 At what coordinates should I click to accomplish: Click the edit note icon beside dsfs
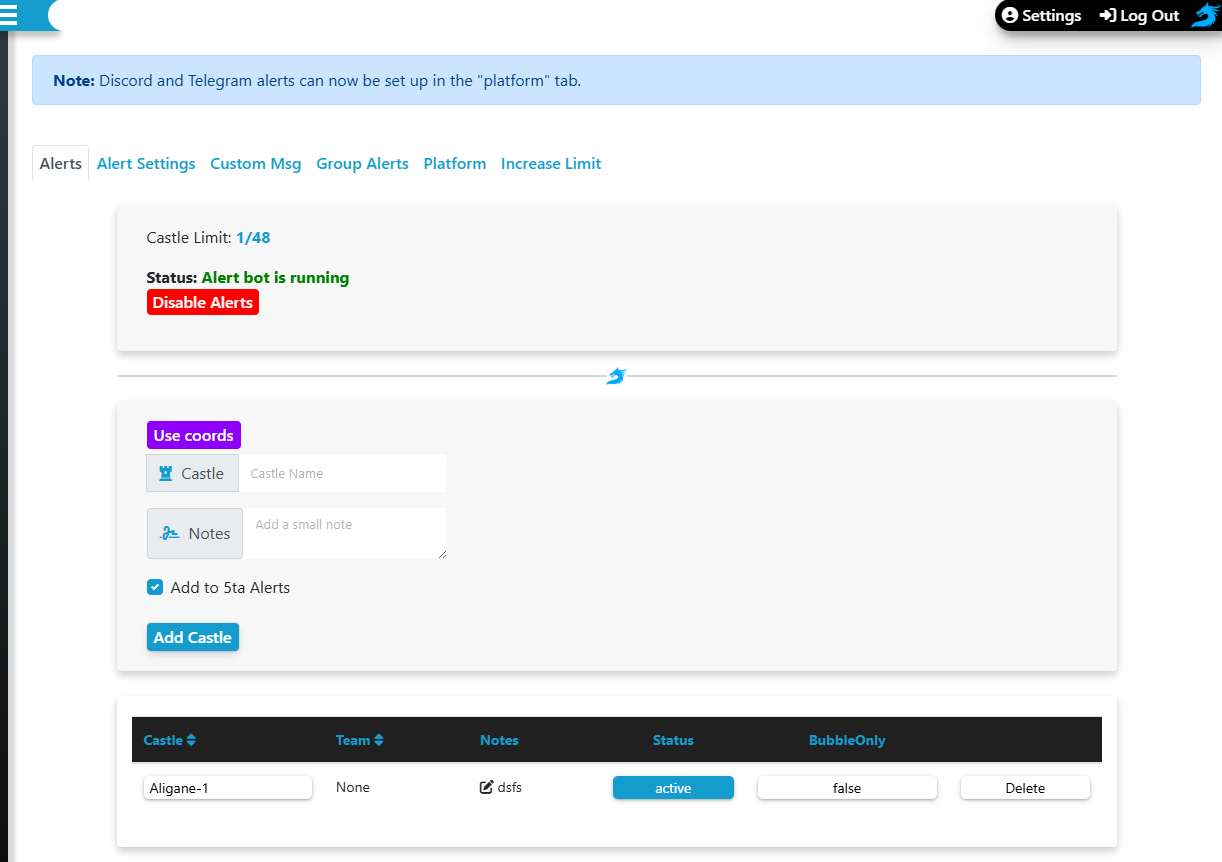click(x=487, y=787)
